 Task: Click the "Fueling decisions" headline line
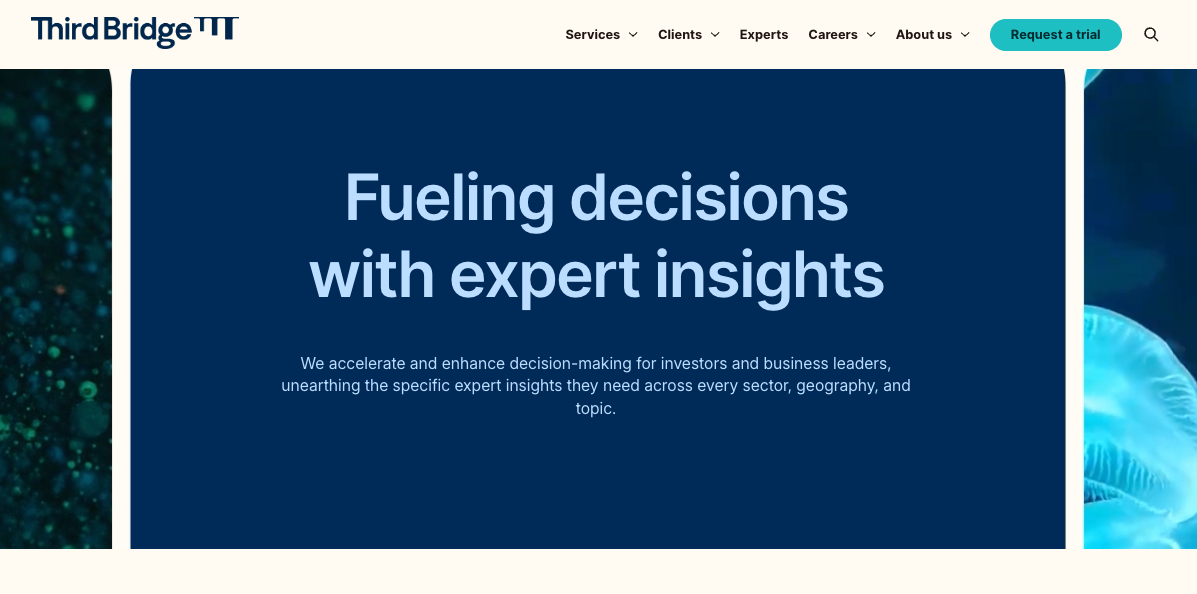596,197
